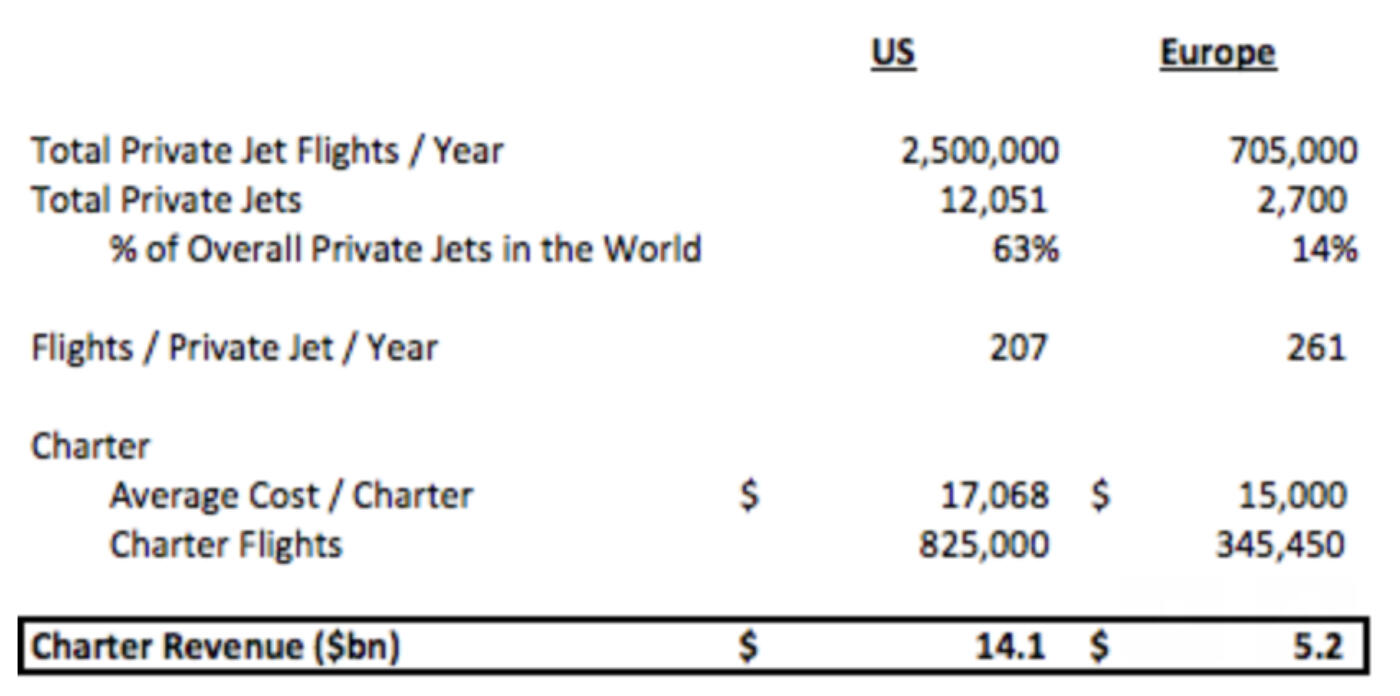Select the Total Private Jet Flights / Year label
This screenshot has height=696, width=1400.
point(267,151)
